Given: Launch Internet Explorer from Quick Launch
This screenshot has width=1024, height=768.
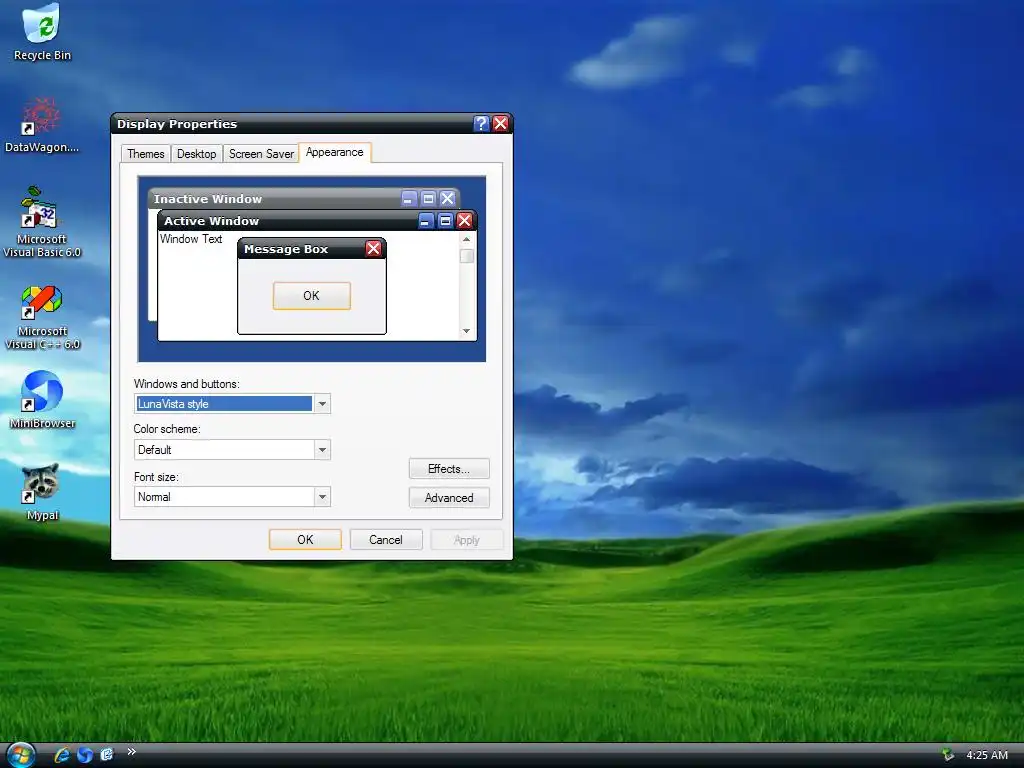Looking at the screenshot, I should pos(62,754).
